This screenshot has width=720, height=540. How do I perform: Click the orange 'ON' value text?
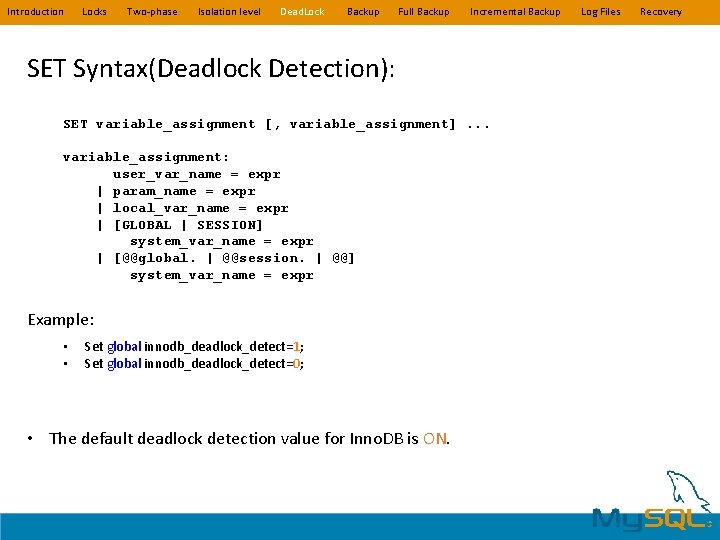click(434, 439)
